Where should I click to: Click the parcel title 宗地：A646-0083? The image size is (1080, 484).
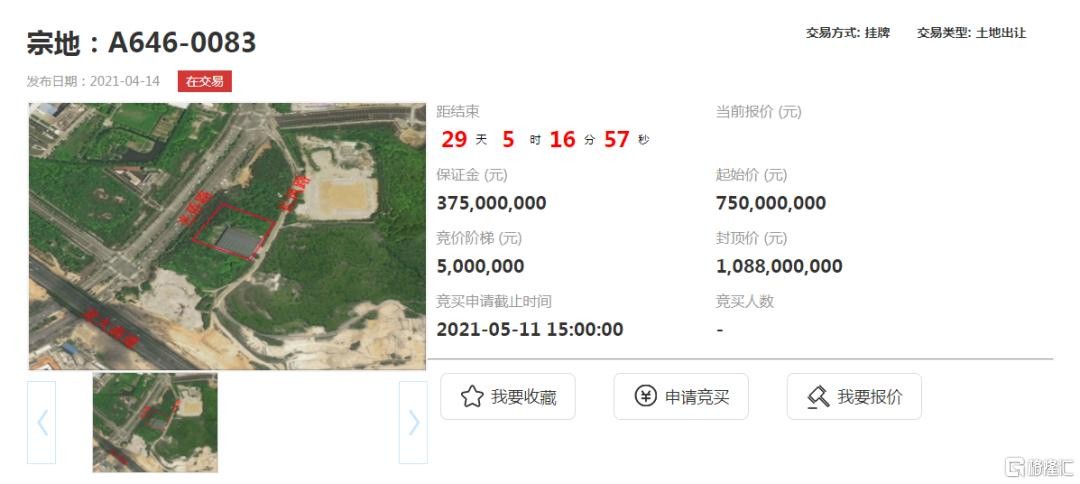click(141, 43)
